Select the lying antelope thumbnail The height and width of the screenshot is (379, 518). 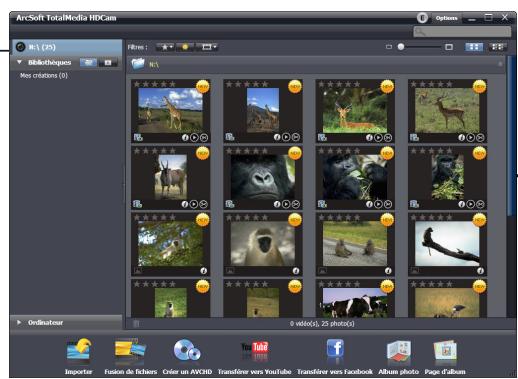355,111
